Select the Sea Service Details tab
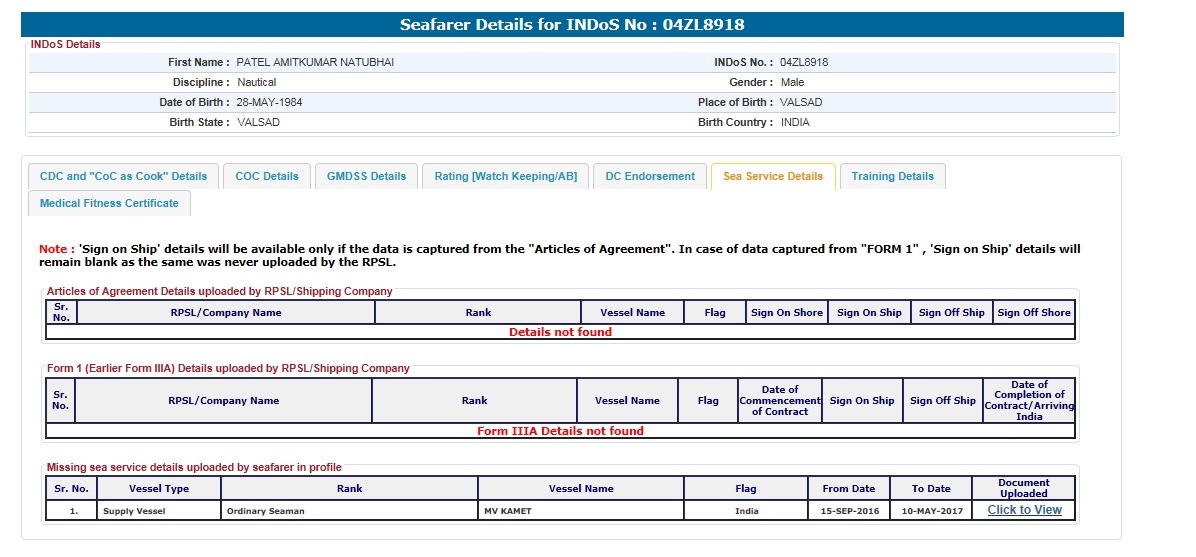The image size is (1196, 557). coord(773,176)
